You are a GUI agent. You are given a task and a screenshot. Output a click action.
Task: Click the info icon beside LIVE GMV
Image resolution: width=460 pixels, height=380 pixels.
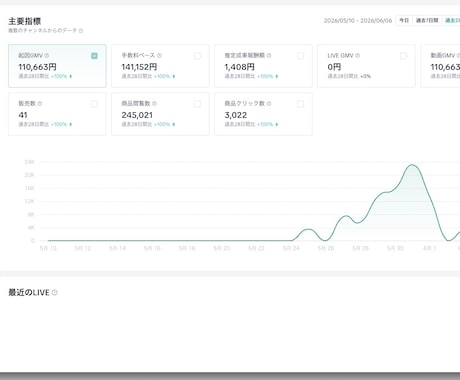(358, 55)
